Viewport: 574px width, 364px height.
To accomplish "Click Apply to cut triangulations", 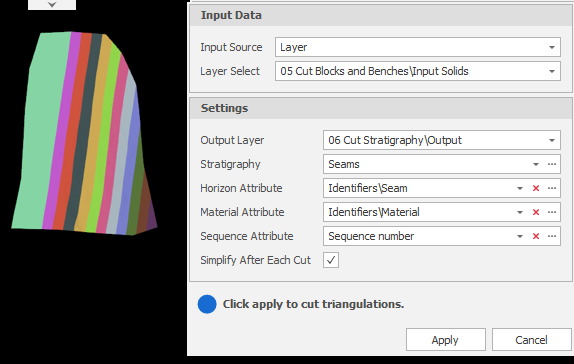I will pyautogui.click(x=446, y=340).
